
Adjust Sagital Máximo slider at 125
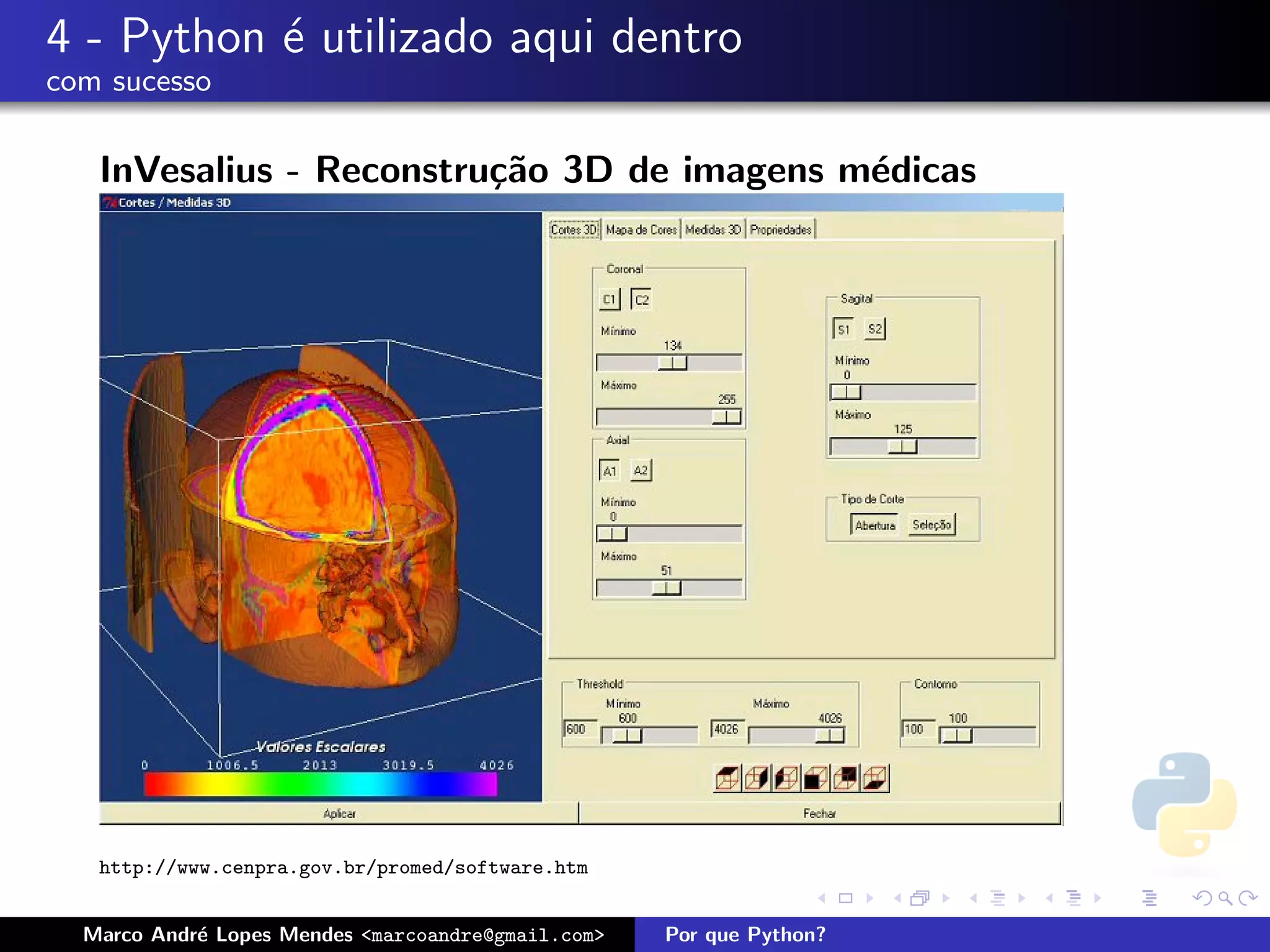point(903,446)
